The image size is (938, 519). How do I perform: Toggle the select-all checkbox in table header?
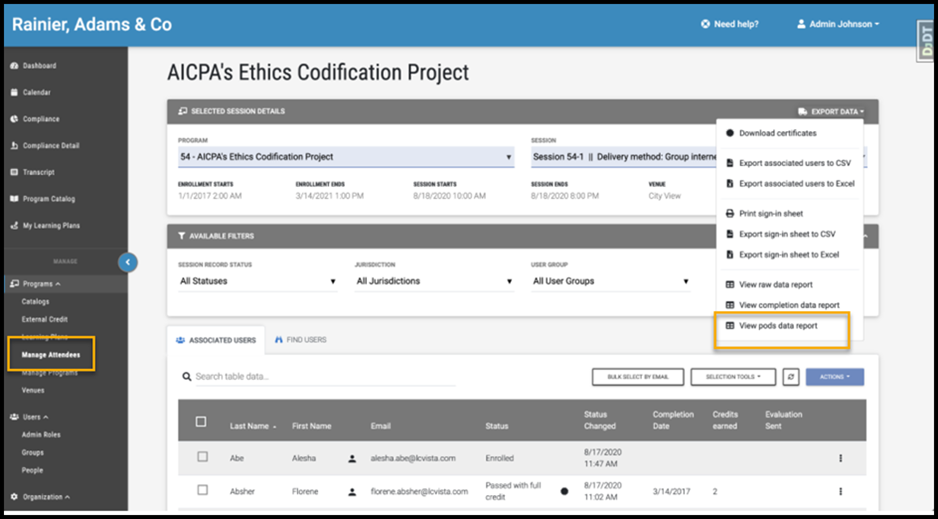pos(202,422)
